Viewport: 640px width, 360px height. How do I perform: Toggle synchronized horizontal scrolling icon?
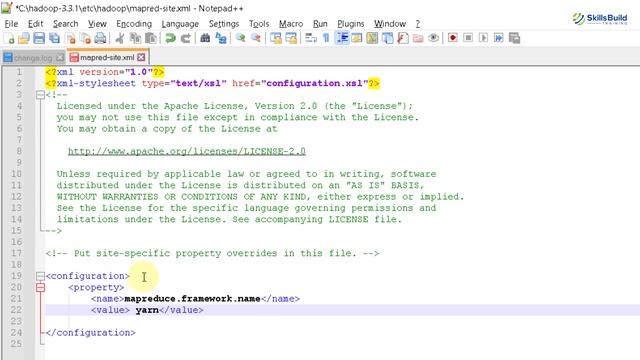pyautogui.click(x=291, y=38)
